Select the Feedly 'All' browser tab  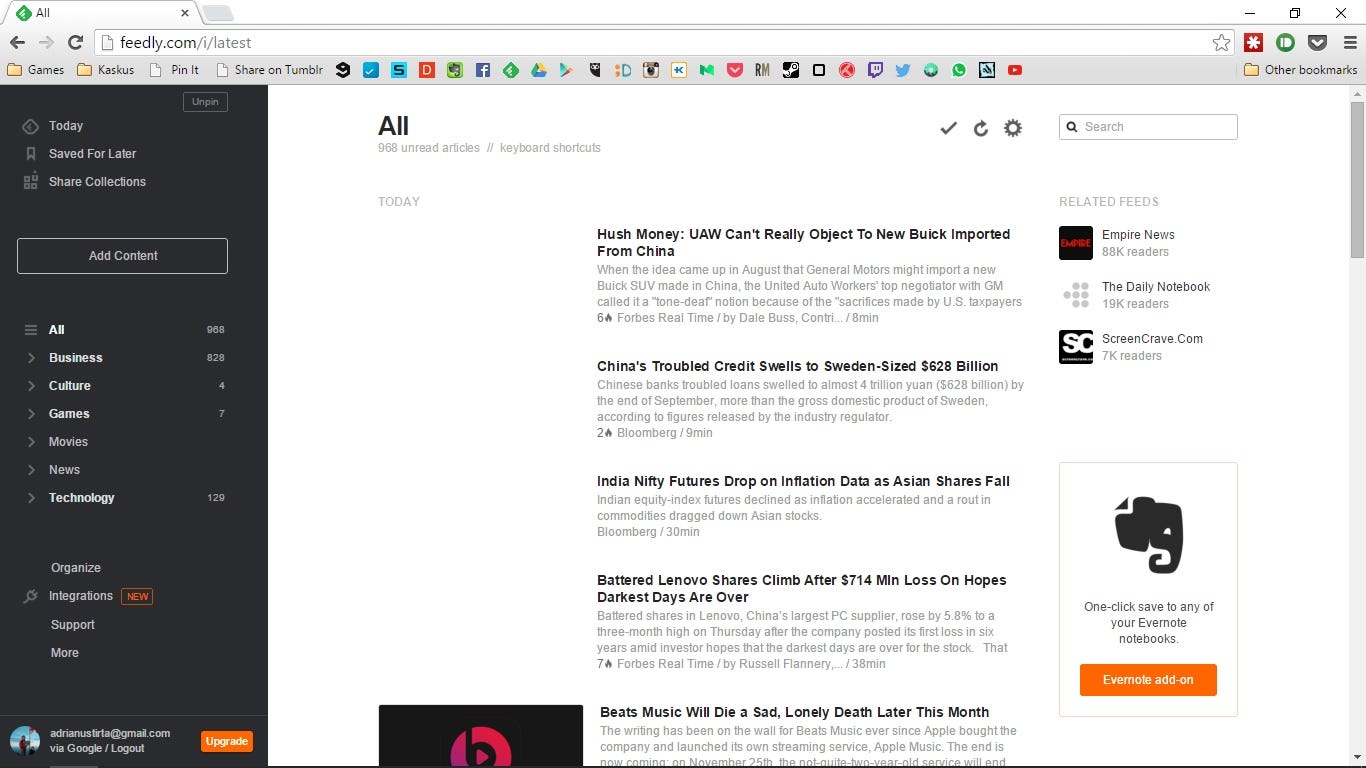click(105, 13)
